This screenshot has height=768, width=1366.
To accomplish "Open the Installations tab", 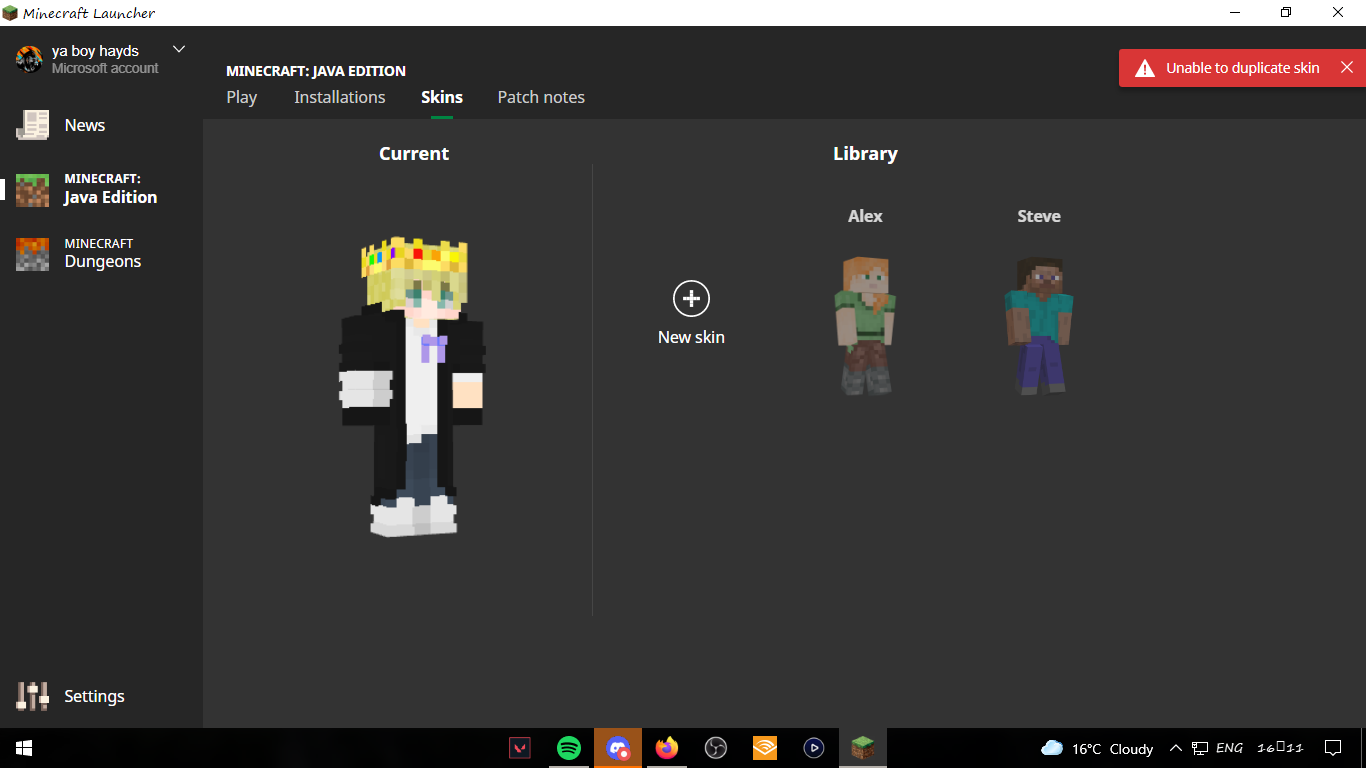I will [x=339, y=97].
